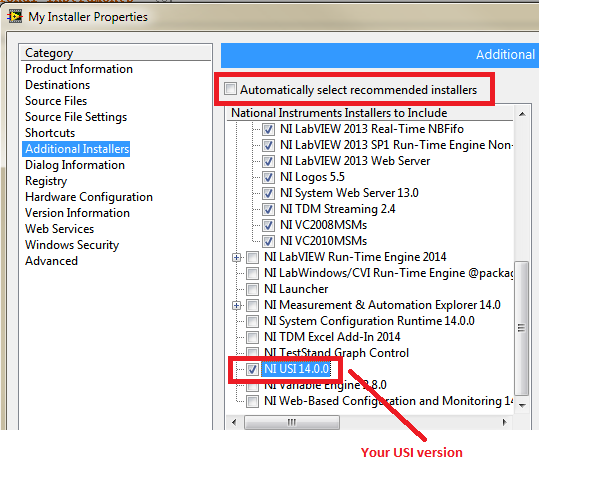Image resolution: width=615 pixels, height=488 pixels.
Task: Select NI TDM Excel Add-In 2014 row text
Action: [332, 337]
